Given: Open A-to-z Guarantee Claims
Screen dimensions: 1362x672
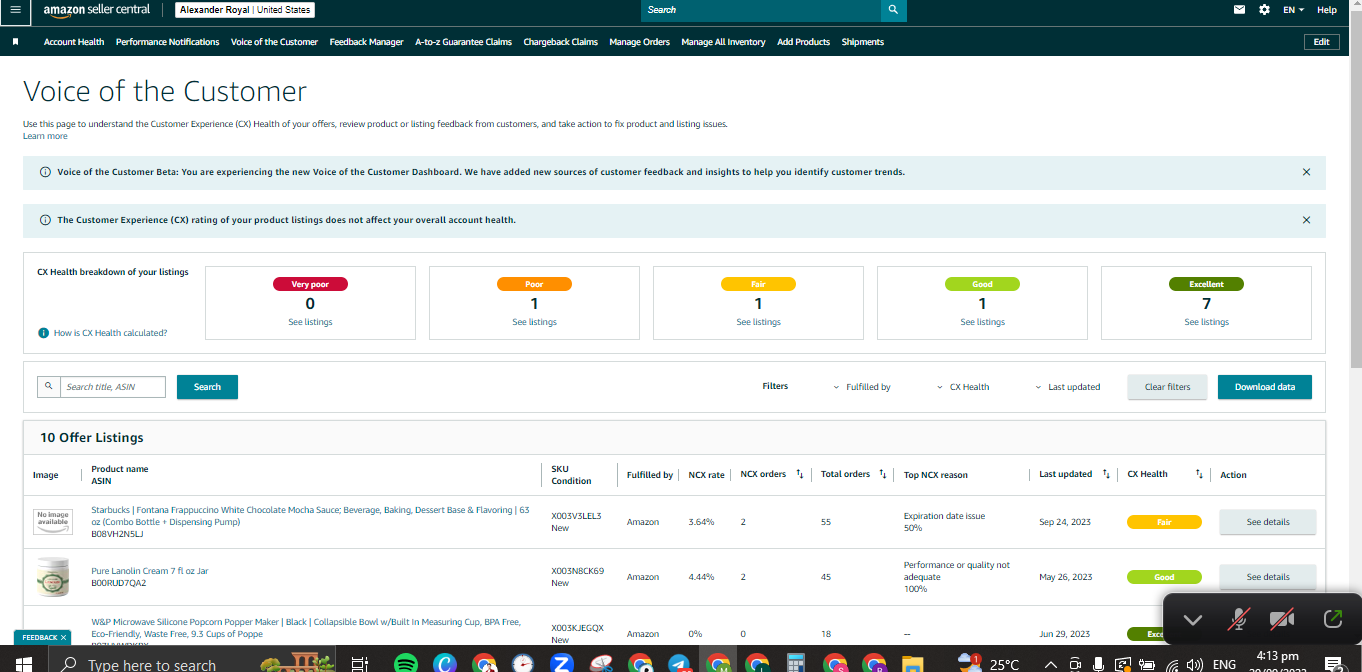Looking at the screenshot, I should (463, 42).
